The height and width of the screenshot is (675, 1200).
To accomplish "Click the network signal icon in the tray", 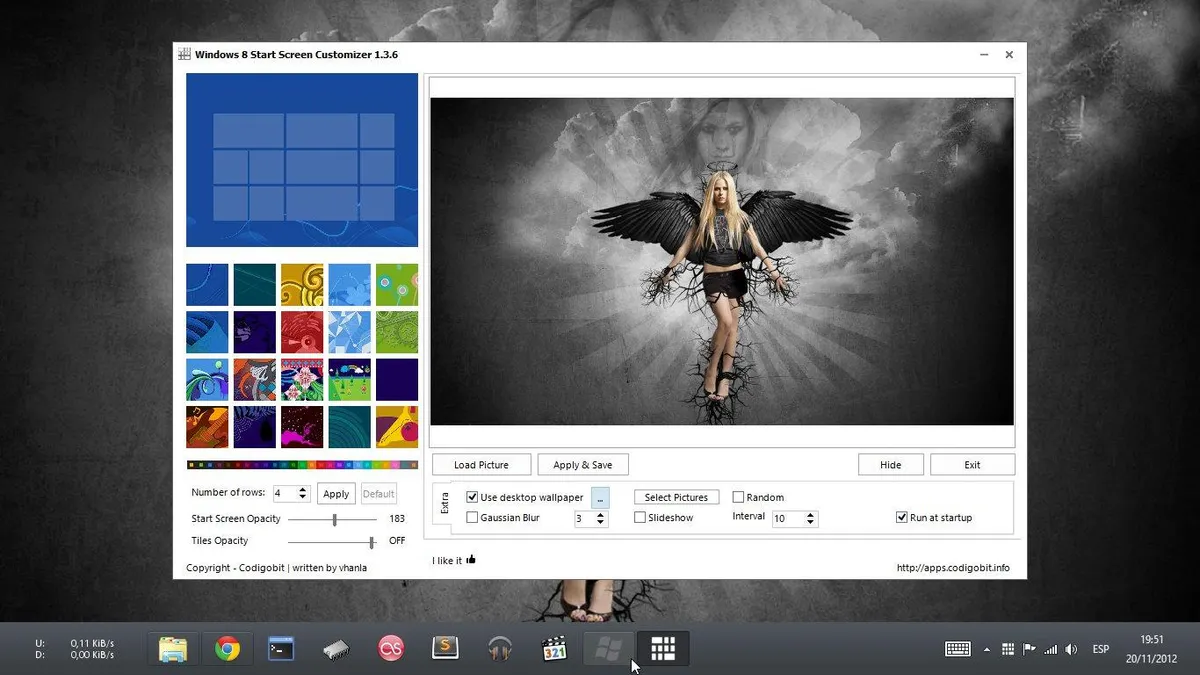I will click(x=1050, y=650).
